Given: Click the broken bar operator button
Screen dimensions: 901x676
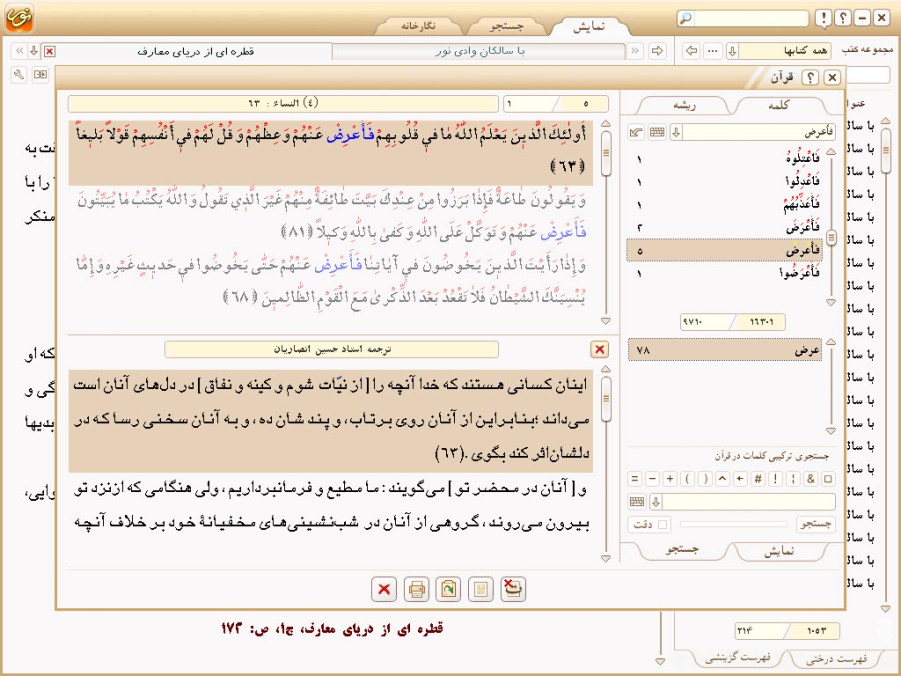Looking at the screenshot, I should [x=793, y=478].
